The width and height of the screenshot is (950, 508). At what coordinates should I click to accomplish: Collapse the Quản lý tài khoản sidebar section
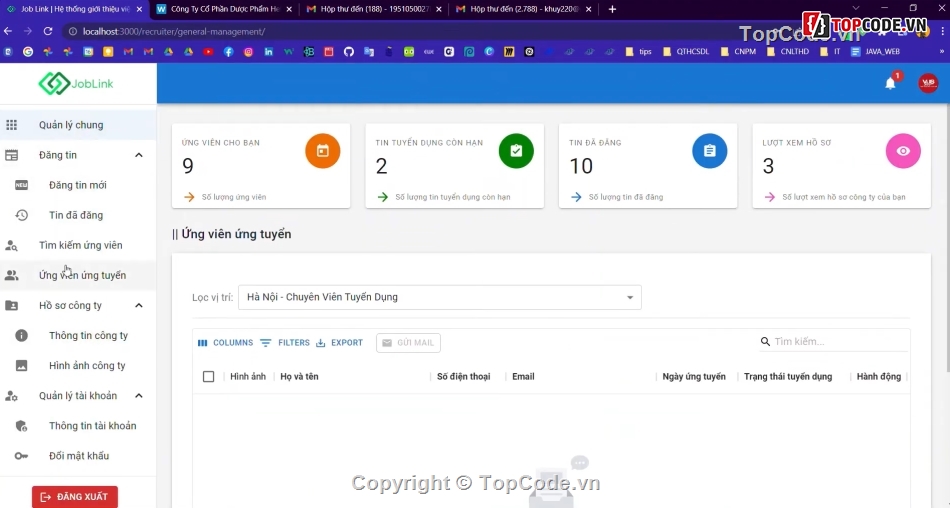coord(139,396)
